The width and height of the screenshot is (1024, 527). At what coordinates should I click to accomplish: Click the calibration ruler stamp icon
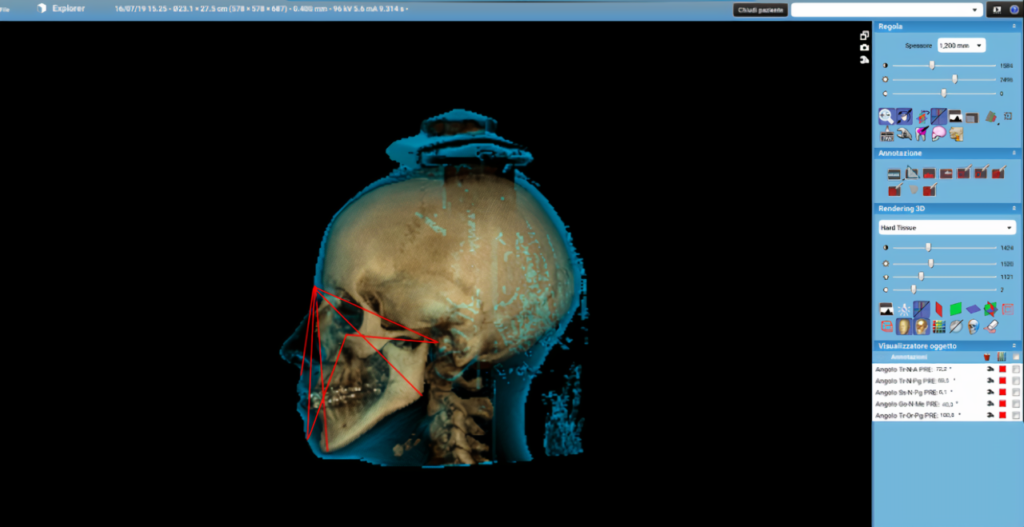pos(887,134)
